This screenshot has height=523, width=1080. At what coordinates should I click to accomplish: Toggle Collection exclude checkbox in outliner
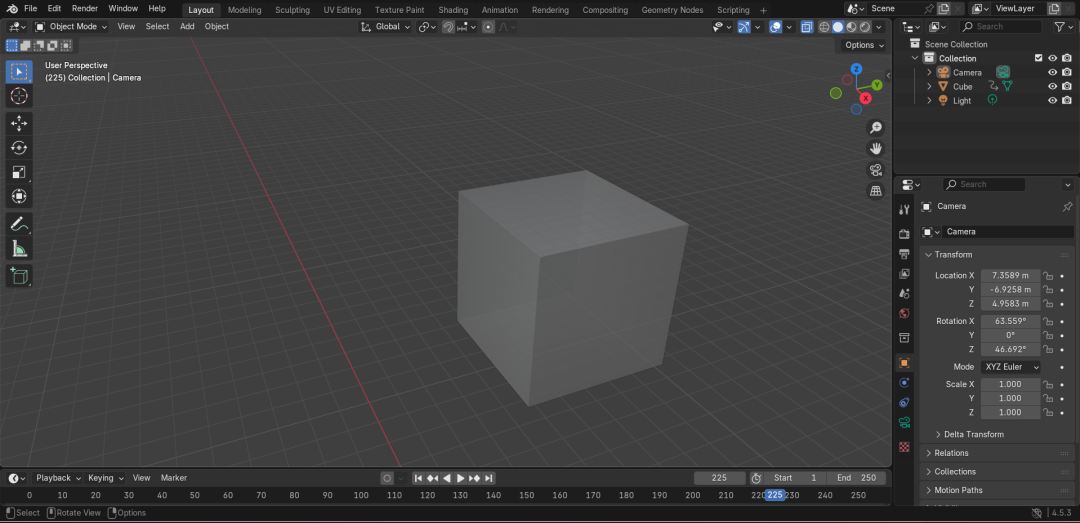point(1039,59)
